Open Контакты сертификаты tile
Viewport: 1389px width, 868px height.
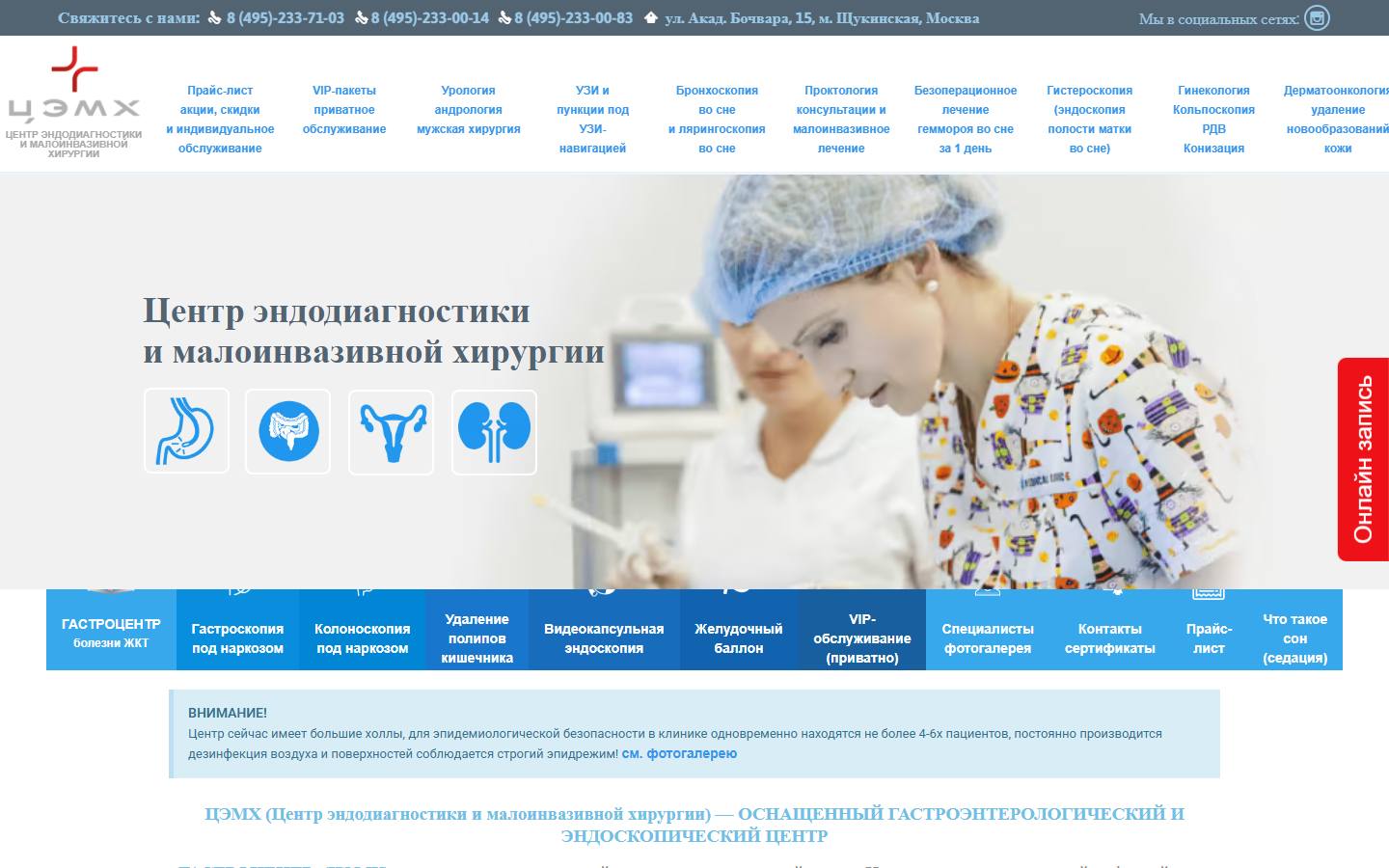(x=1110, y=630)
